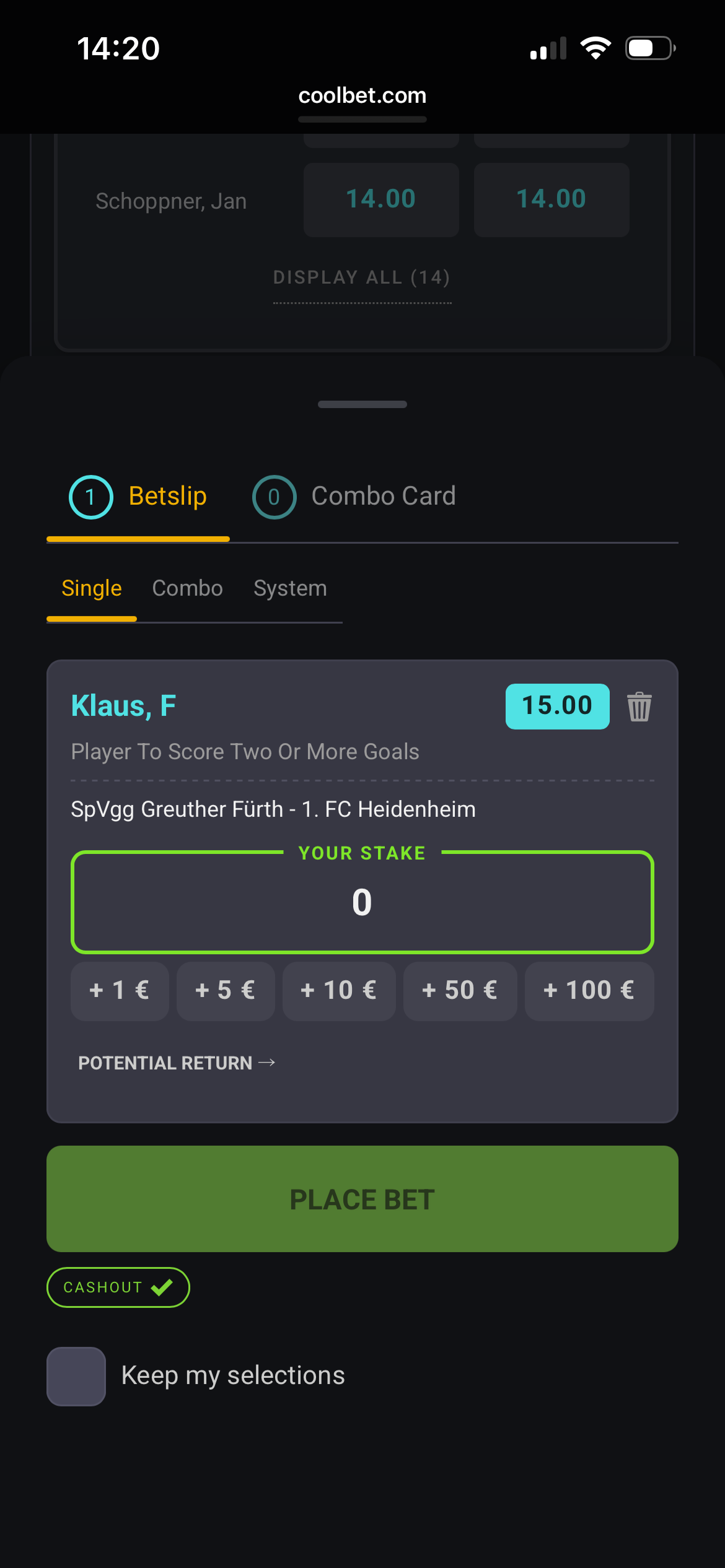The image size is (725, 1568).
Task: Tap the Combo Card count circle showing 0
Action: (274, 497)
